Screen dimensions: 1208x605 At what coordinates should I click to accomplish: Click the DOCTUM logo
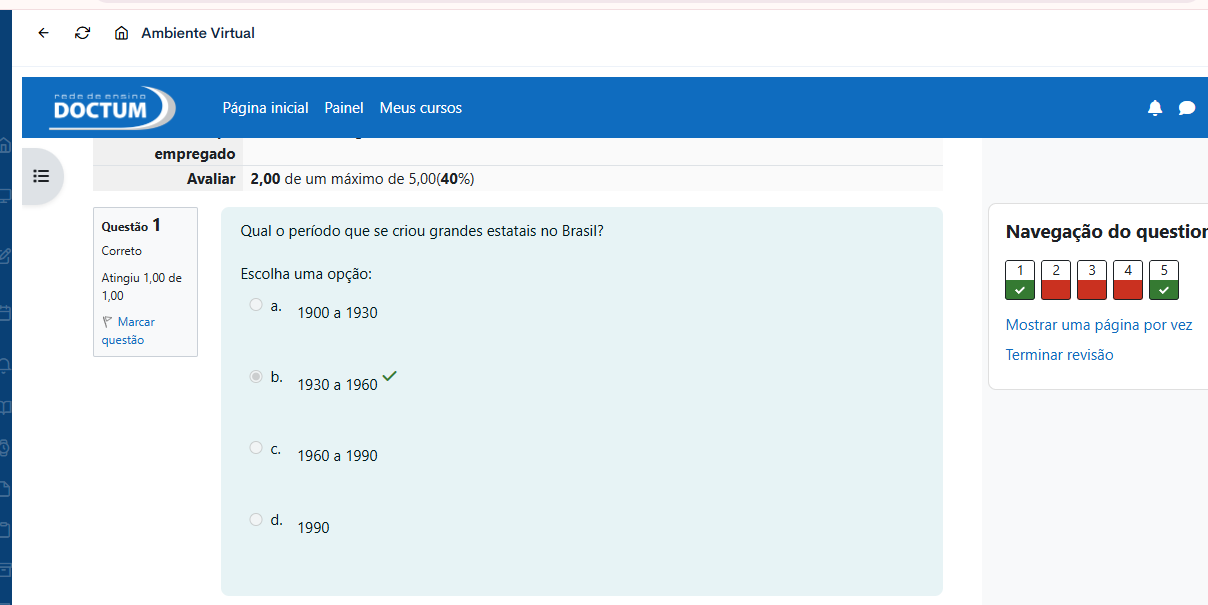[x=112, y=108]
